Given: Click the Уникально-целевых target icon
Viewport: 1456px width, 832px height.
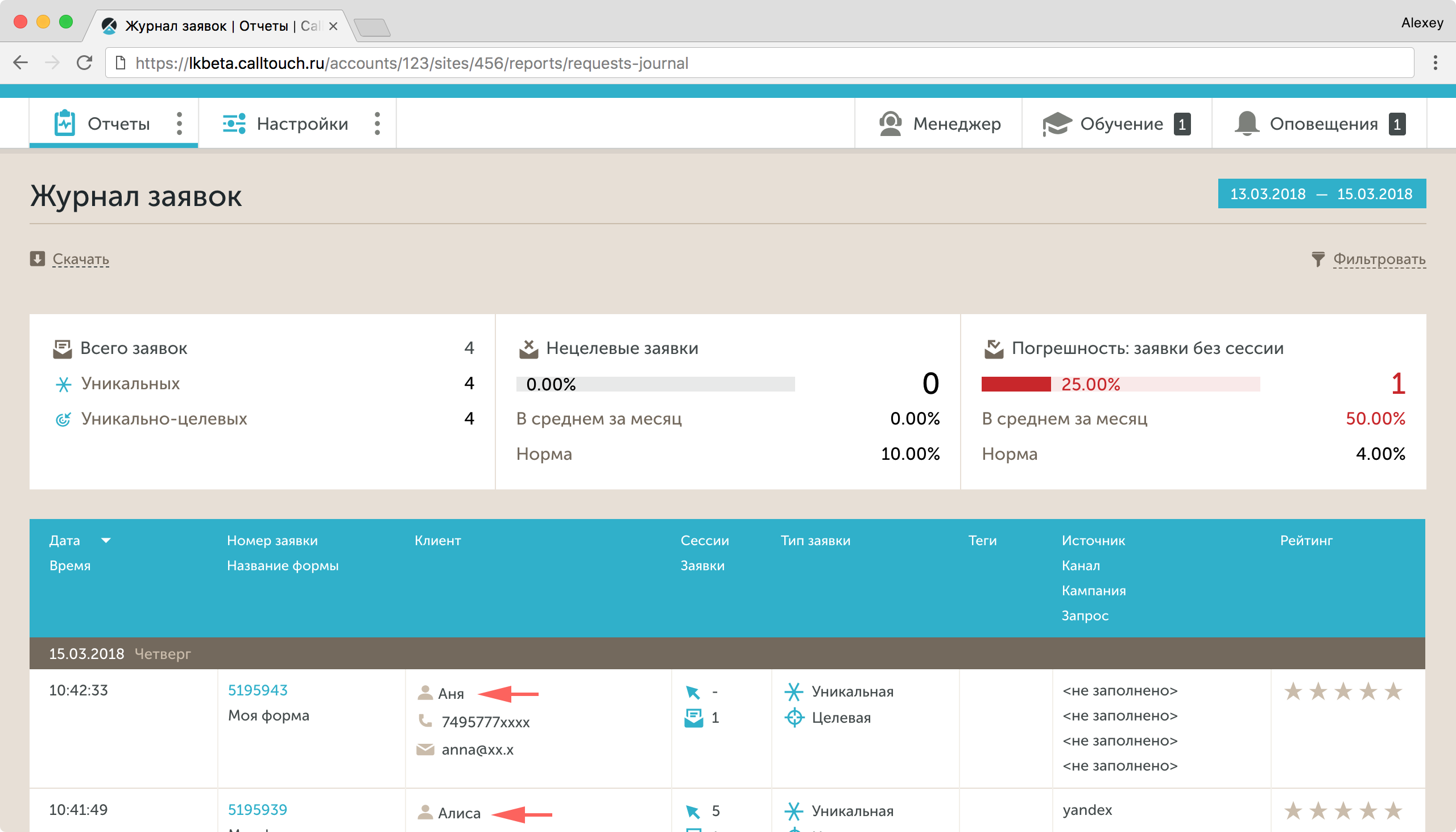Looking at the screenshot, I should click(x=63, y=419).
